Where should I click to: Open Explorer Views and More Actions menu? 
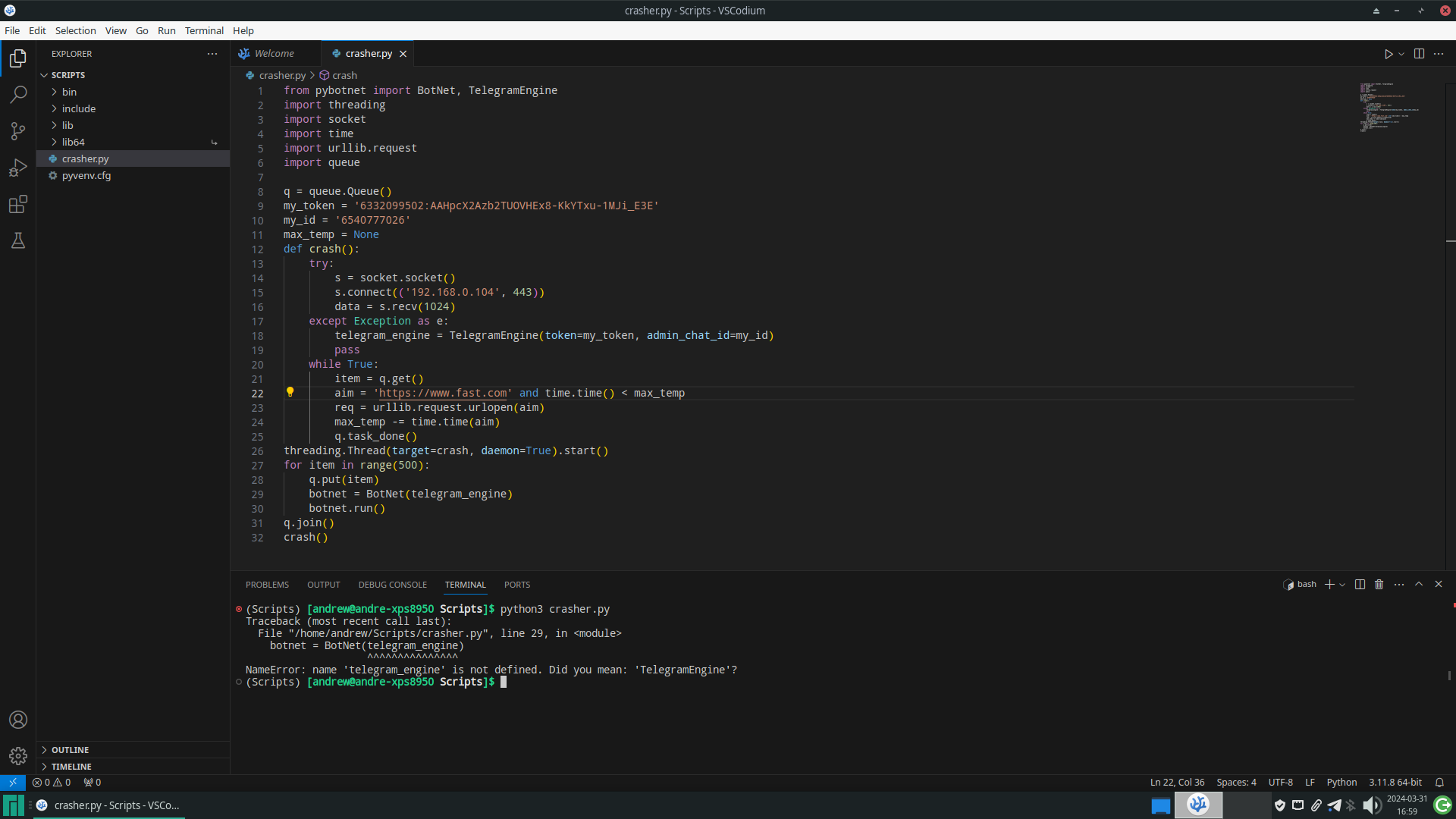point(212,54)
